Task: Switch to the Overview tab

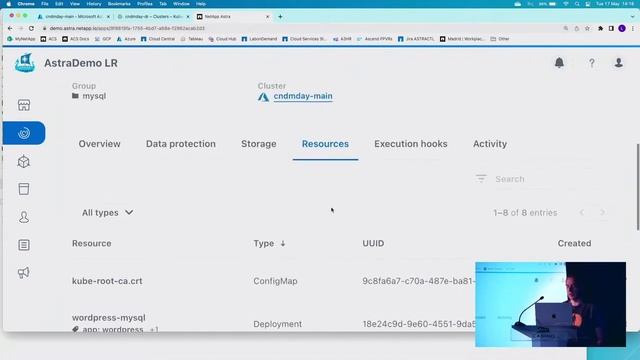Action: click(99, 144)
